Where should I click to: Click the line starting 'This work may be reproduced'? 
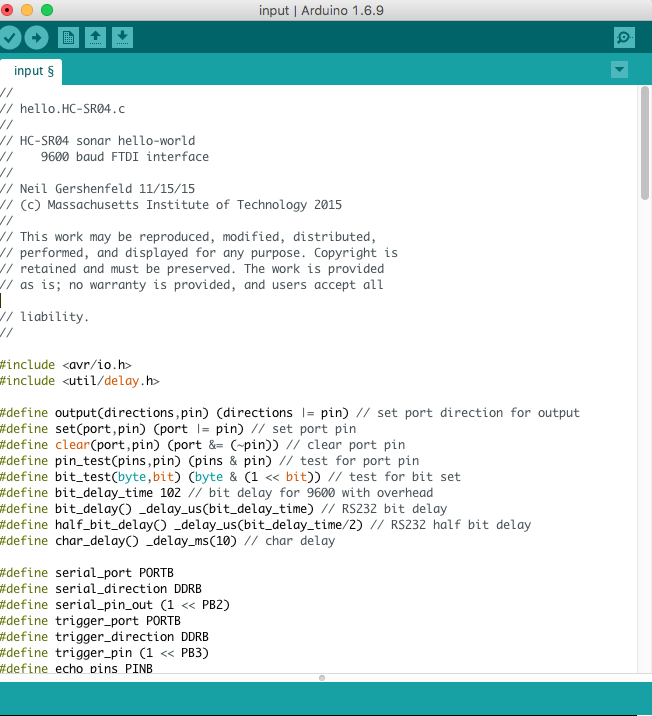188,237
